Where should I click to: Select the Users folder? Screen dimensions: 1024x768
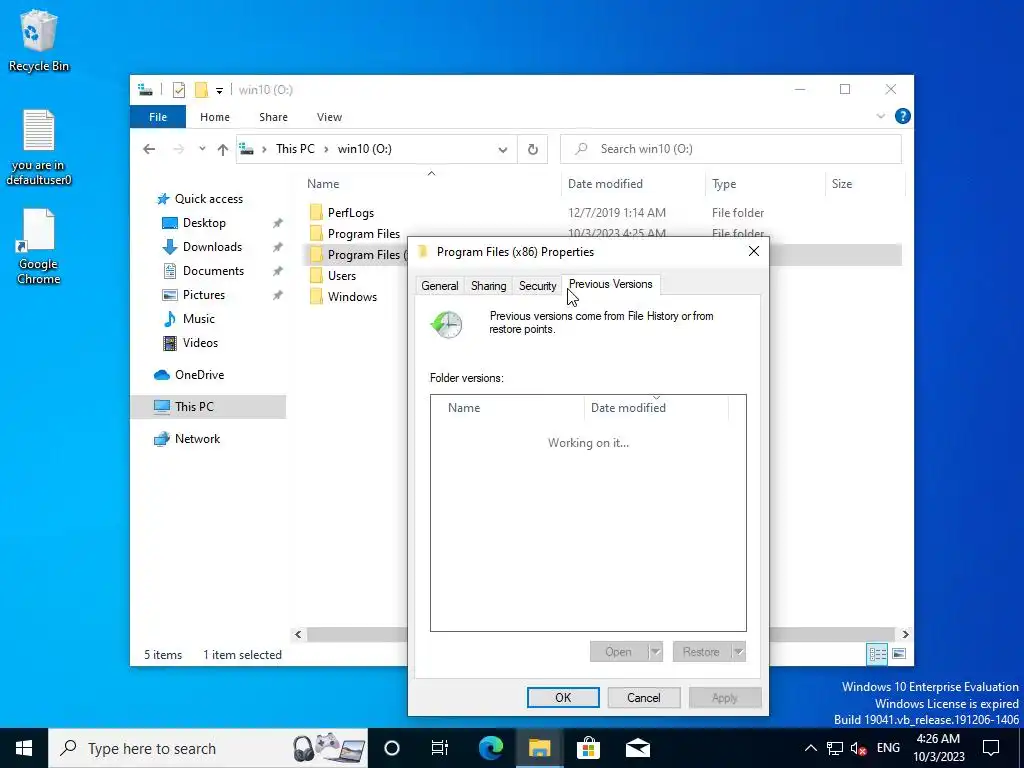pos(342,276)
